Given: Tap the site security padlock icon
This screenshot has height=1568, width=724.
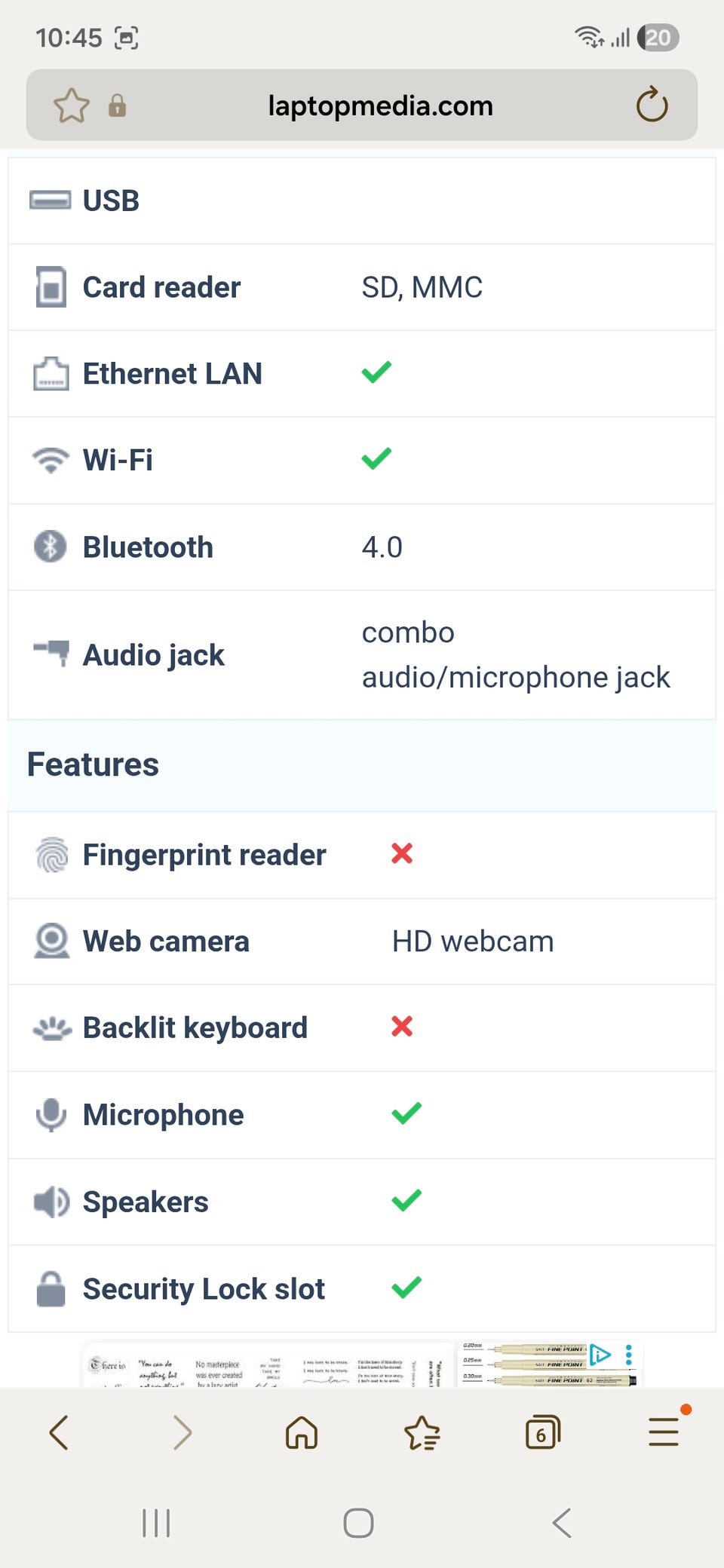Looking at the screenshot, I should tap(117, 106).
